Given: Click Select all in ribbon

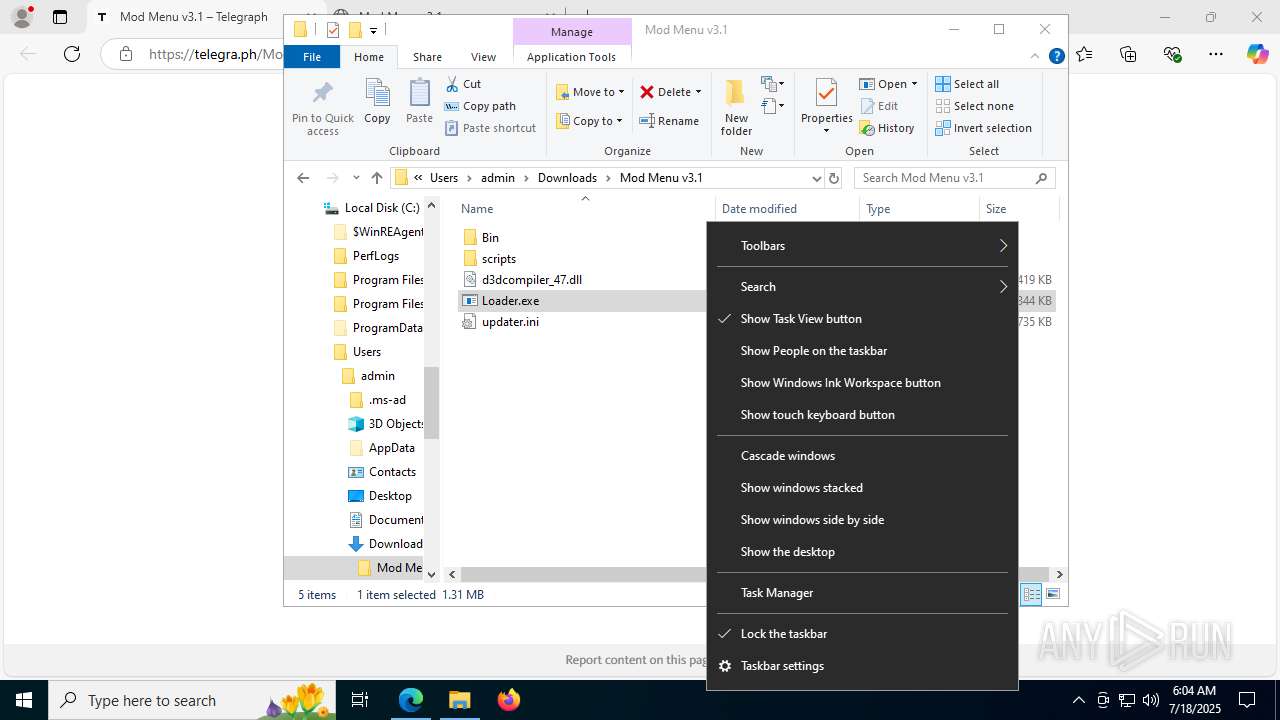Looking at the screenshot, I should tap(967, 84).
